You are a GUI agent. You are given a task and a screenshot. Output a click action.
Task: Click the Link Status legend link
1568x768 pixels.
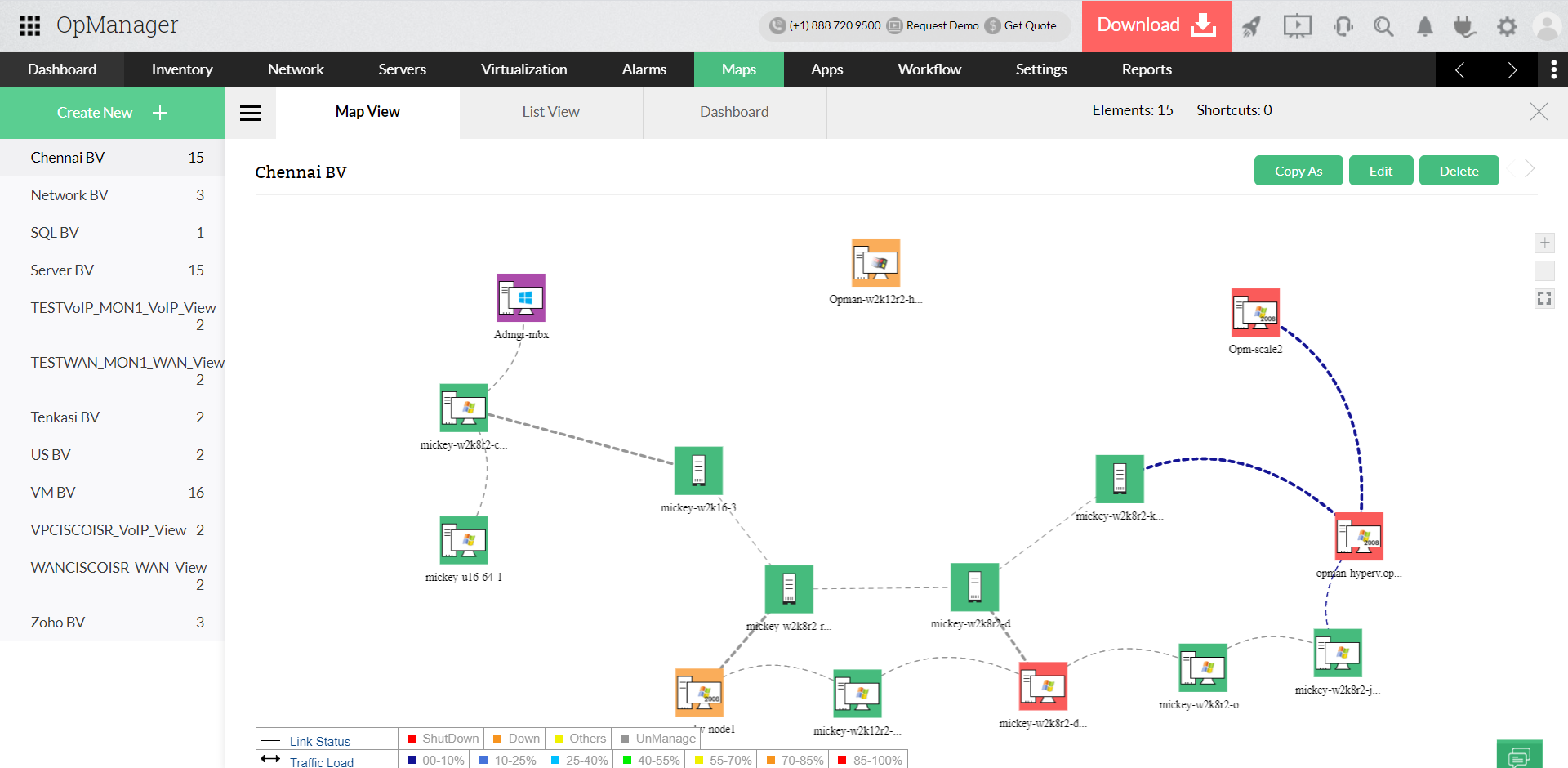(x=320, y=741)
